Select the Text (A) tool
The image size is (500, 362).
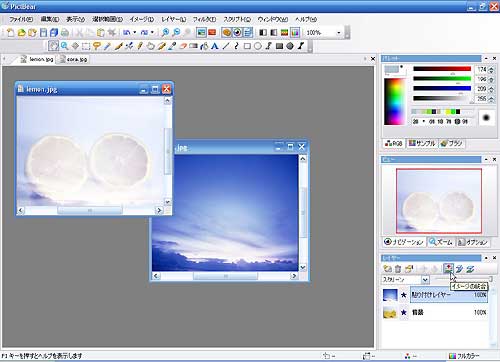[x=215, y=46]
